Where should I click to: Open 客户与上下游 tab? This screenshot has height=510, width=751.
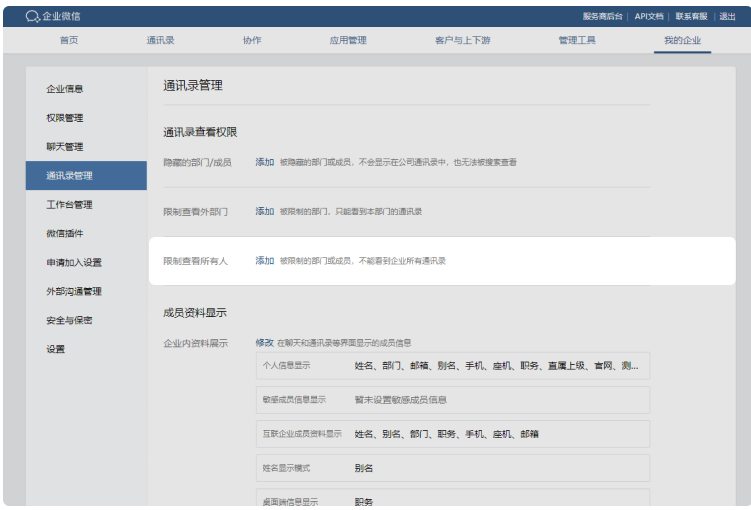click(462, 40)
